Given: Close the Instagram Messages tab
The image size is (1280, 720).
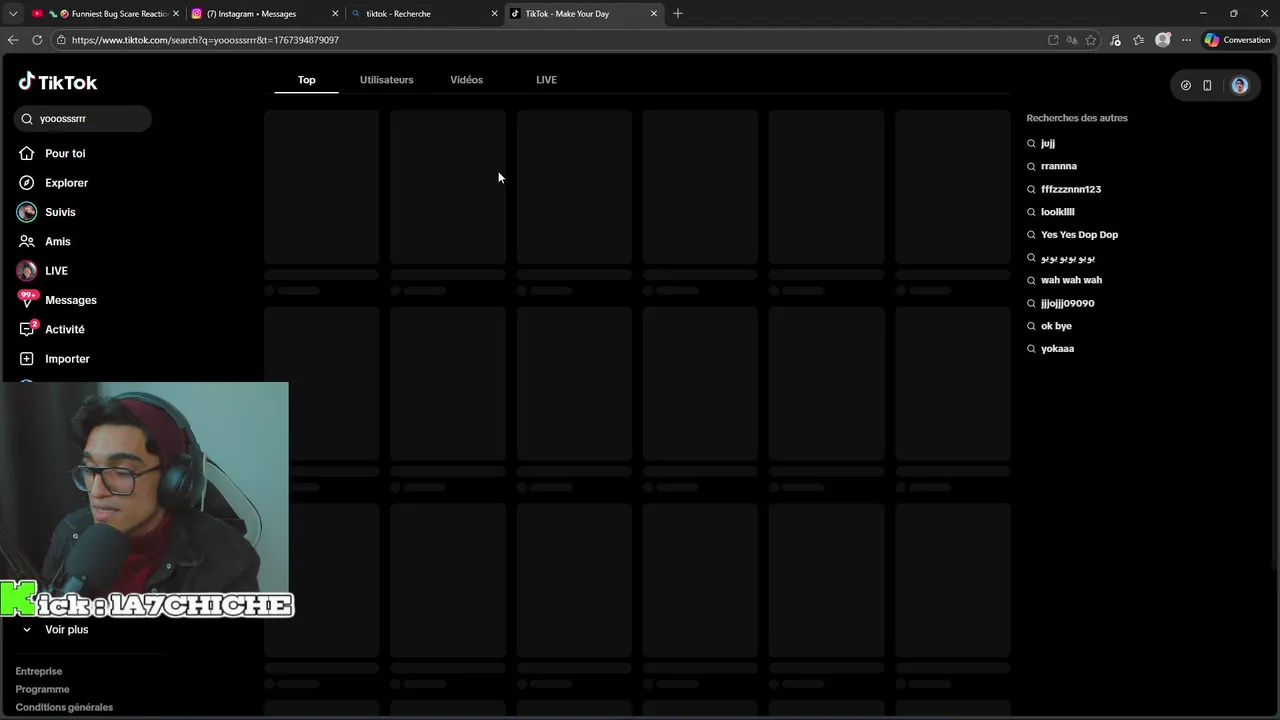Looking at the screenshot, I should point(335,14).
